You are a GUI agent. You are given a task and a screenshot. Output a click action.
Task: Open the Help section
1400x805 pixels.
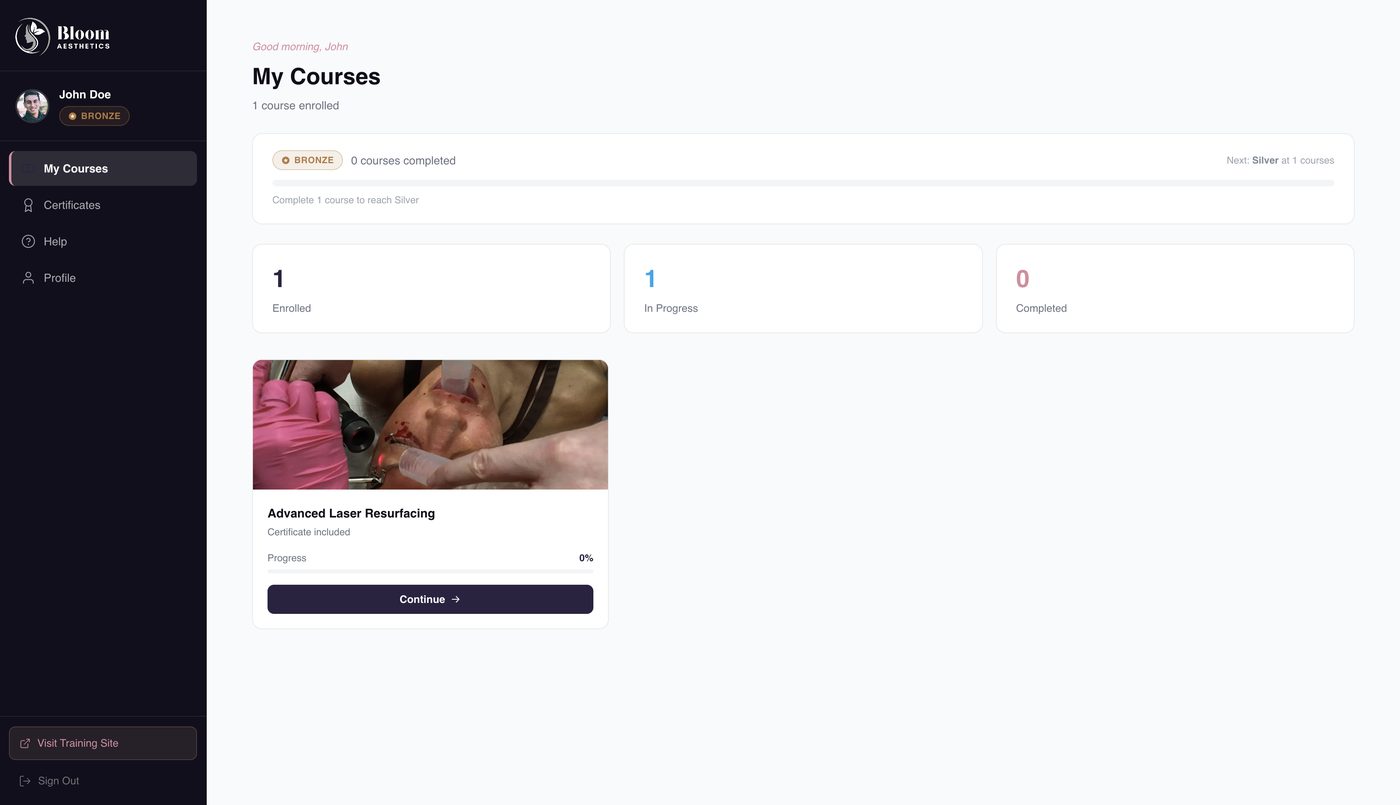coord(103,241)
